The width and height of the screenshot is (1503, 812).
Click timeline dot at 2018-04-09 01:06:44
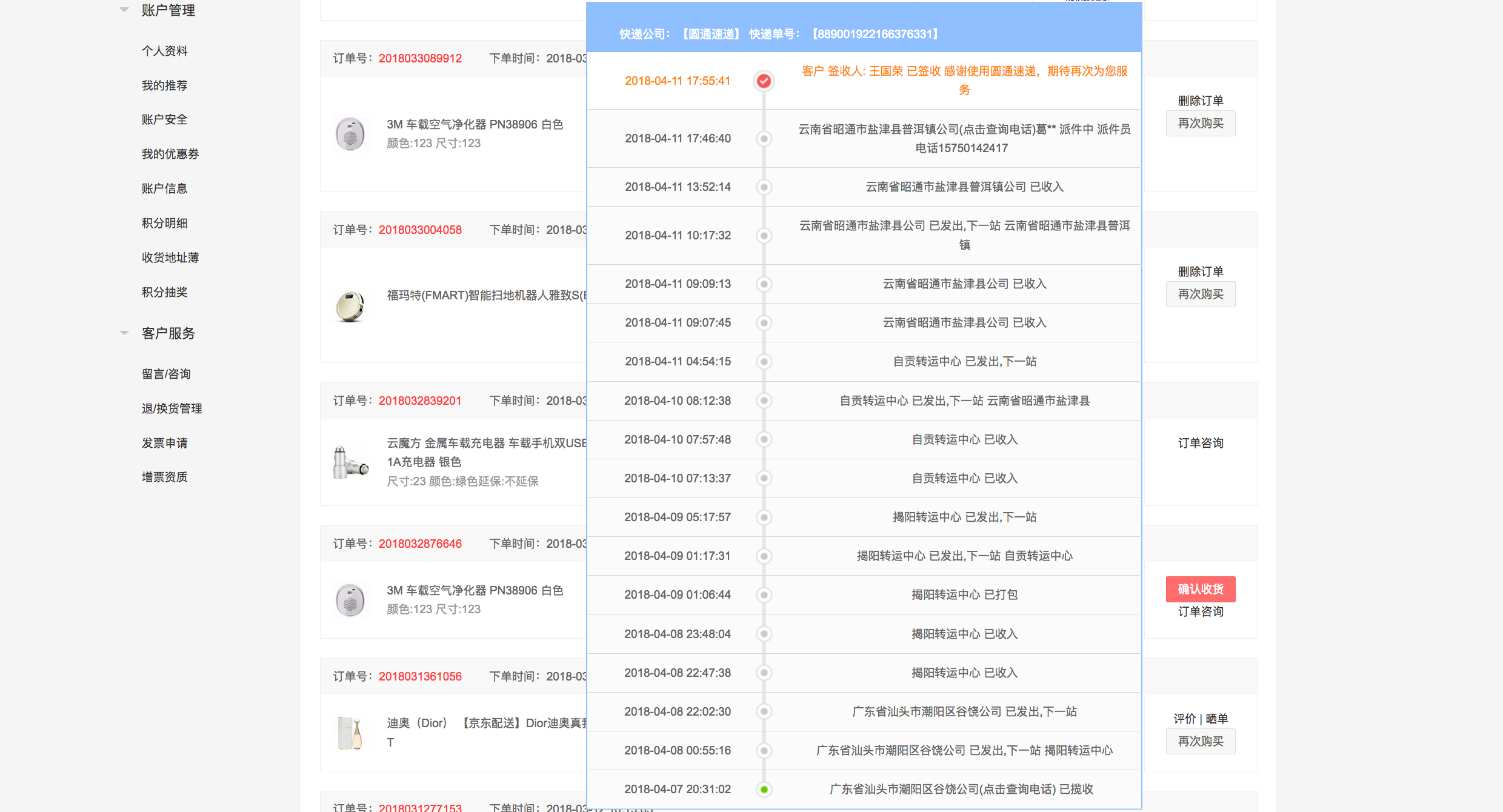pos(764,595)
